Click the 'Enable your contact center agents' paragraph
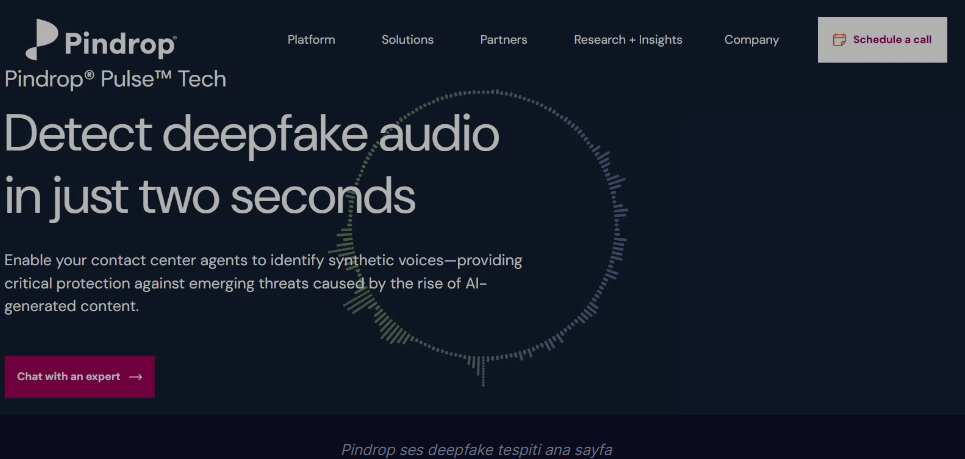 pyautogui.click(x=263, y=283)
